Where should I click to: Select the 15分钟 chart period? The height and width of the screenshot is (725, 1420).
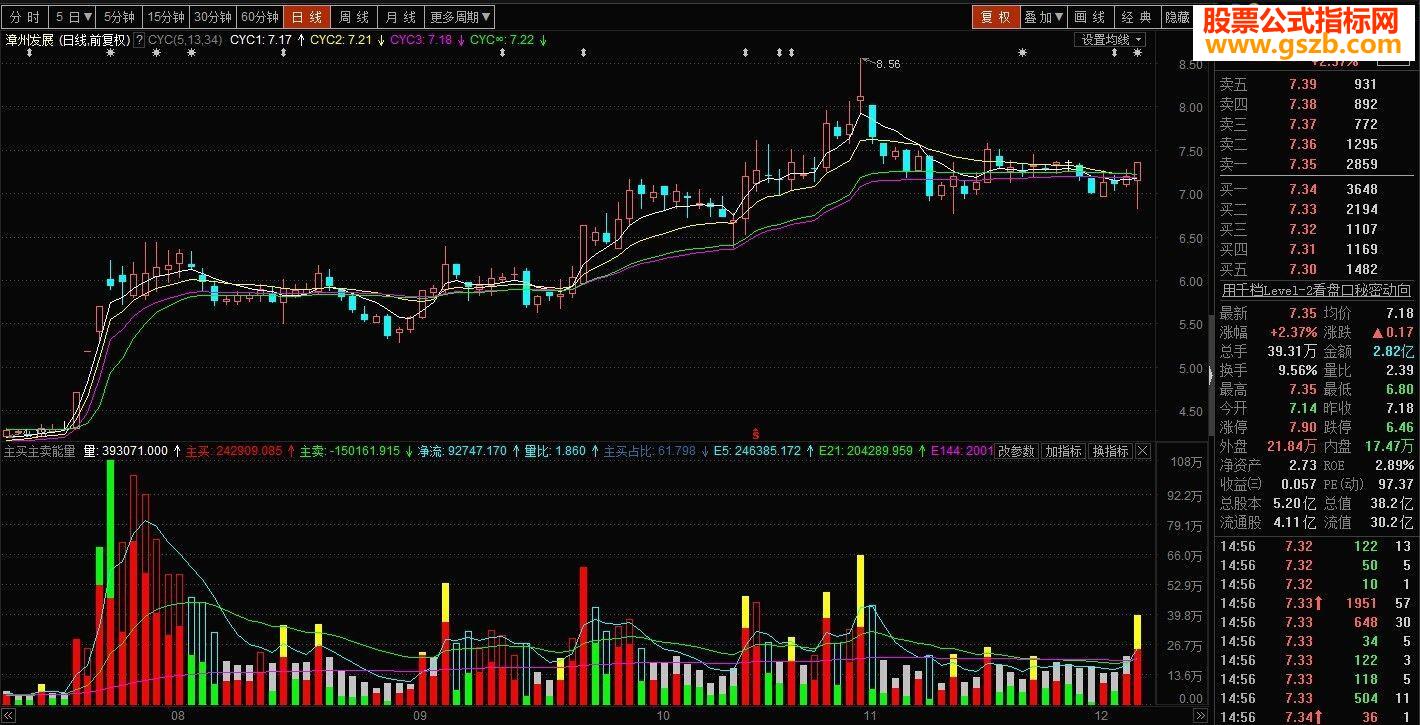tap(165, 17)
